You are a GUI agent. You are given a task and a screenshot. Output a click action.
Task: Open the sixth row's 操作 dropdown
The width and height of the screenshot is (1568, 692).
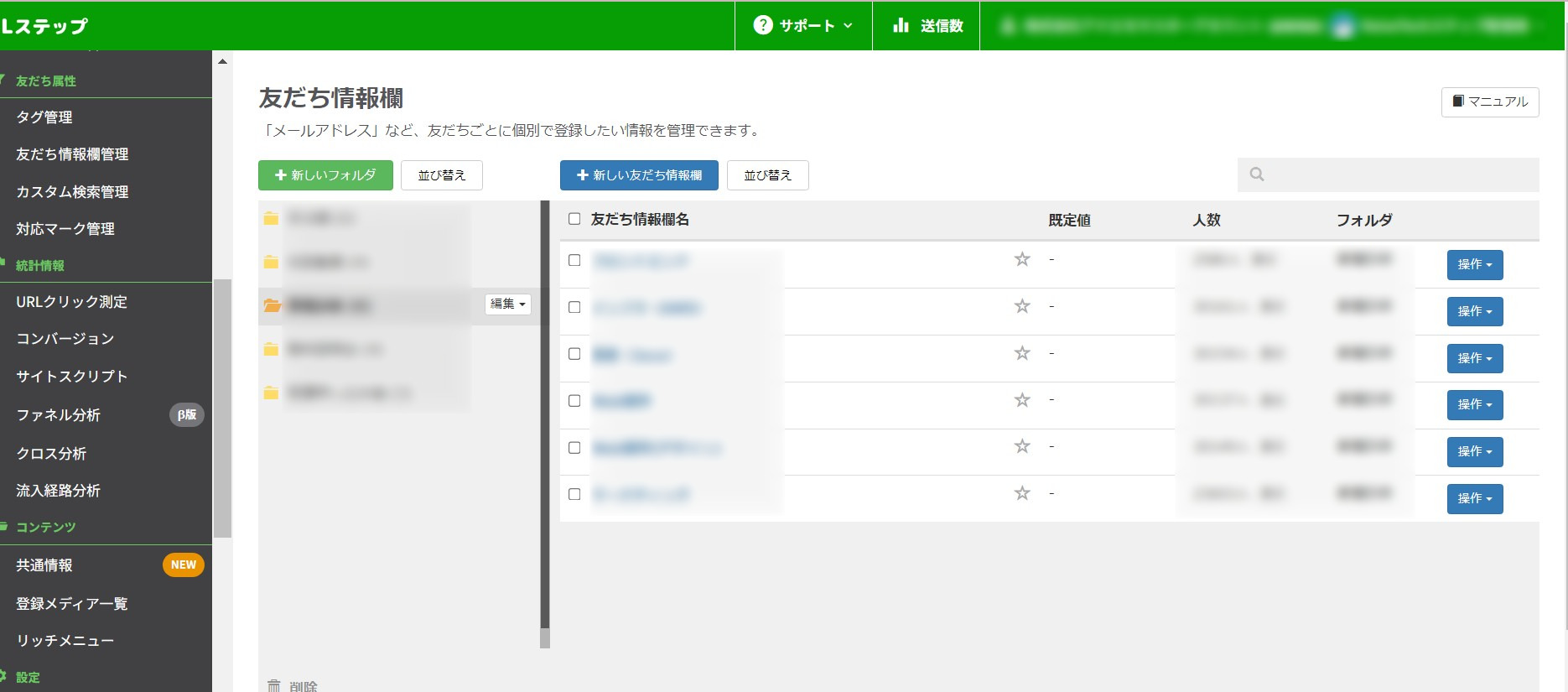click(x=1475, y=498)
